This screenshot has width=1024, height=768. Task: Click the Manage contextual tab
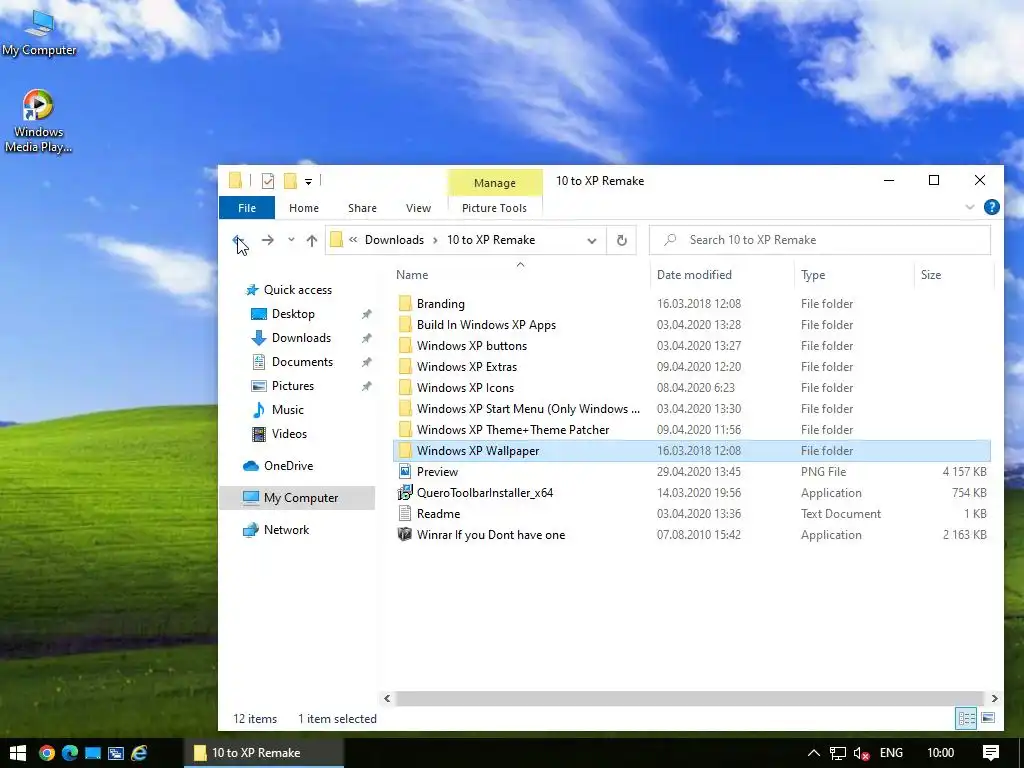(495, 183)
